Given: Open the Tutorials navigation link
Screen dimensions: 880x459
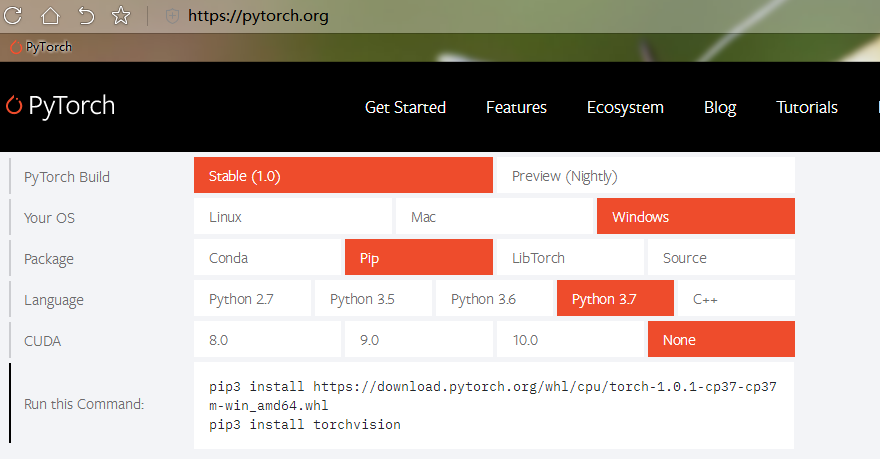Looking at the screenshot, I should [x=806, y=107].
